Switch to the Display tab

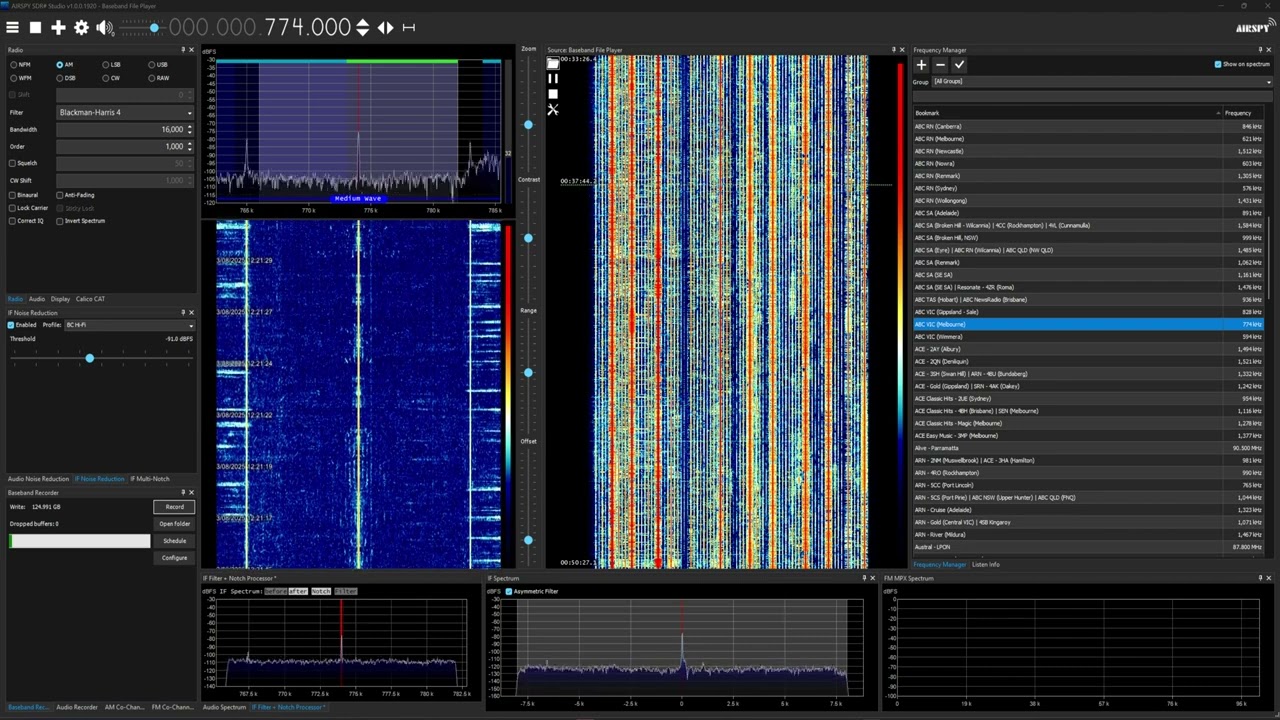[x=61, y=299]
